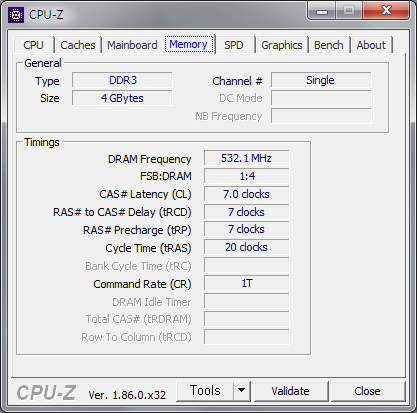Click the Tools button
Screen dimensions: 417x413
[x=205, y=391]
